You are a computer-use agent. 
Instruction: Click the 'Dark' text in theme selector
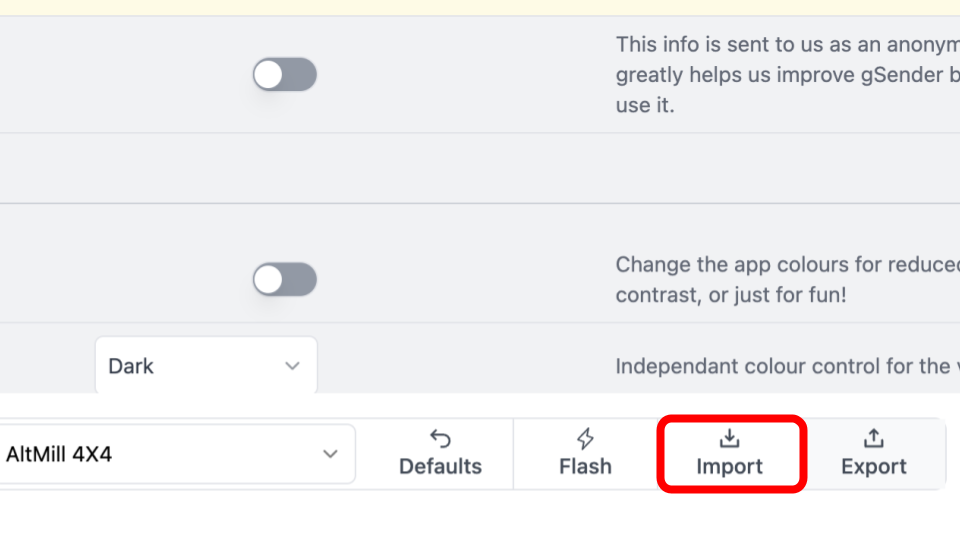coord(131,366)
